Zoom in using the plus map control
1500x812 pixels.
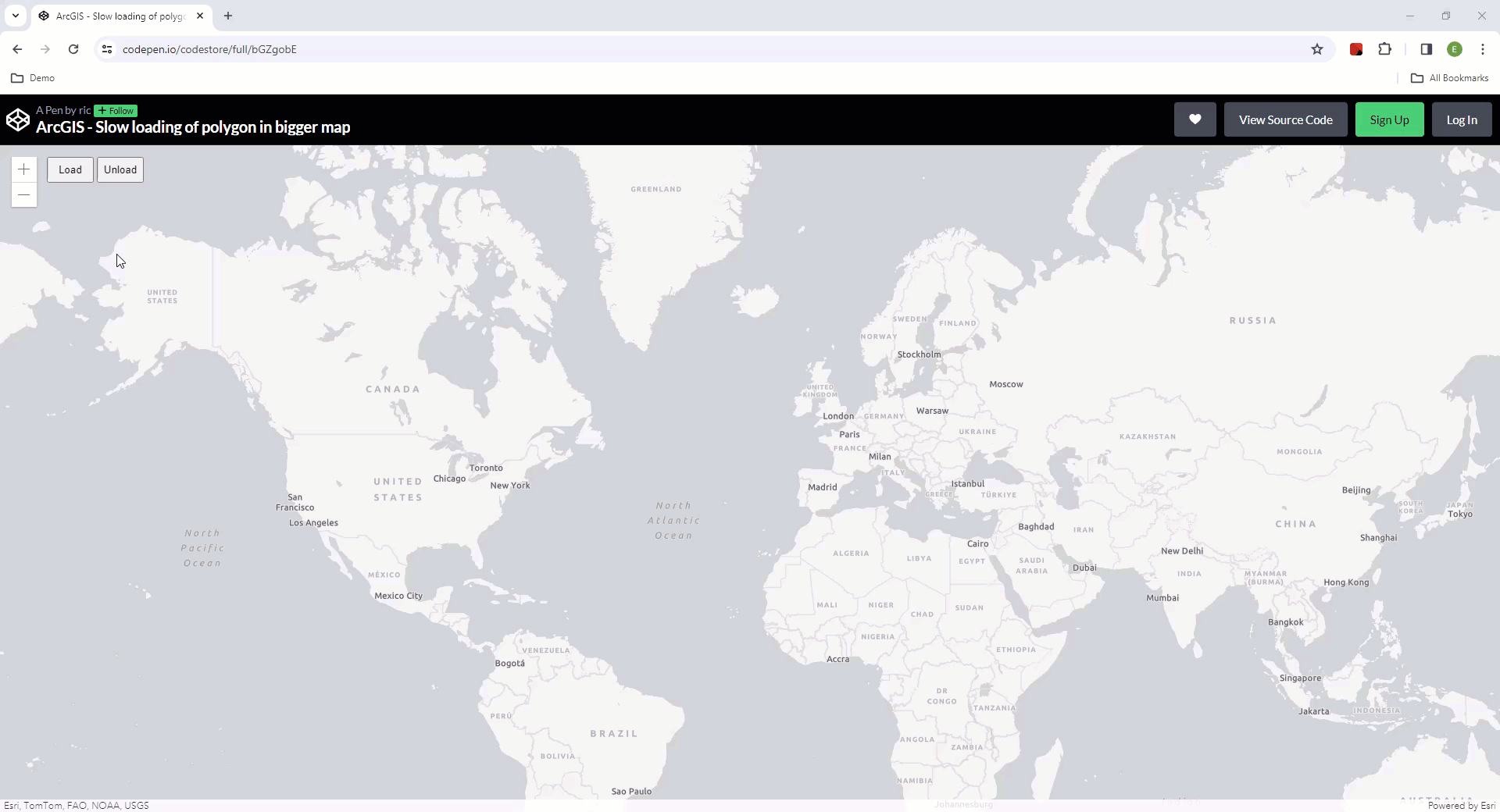coord(23,169)
